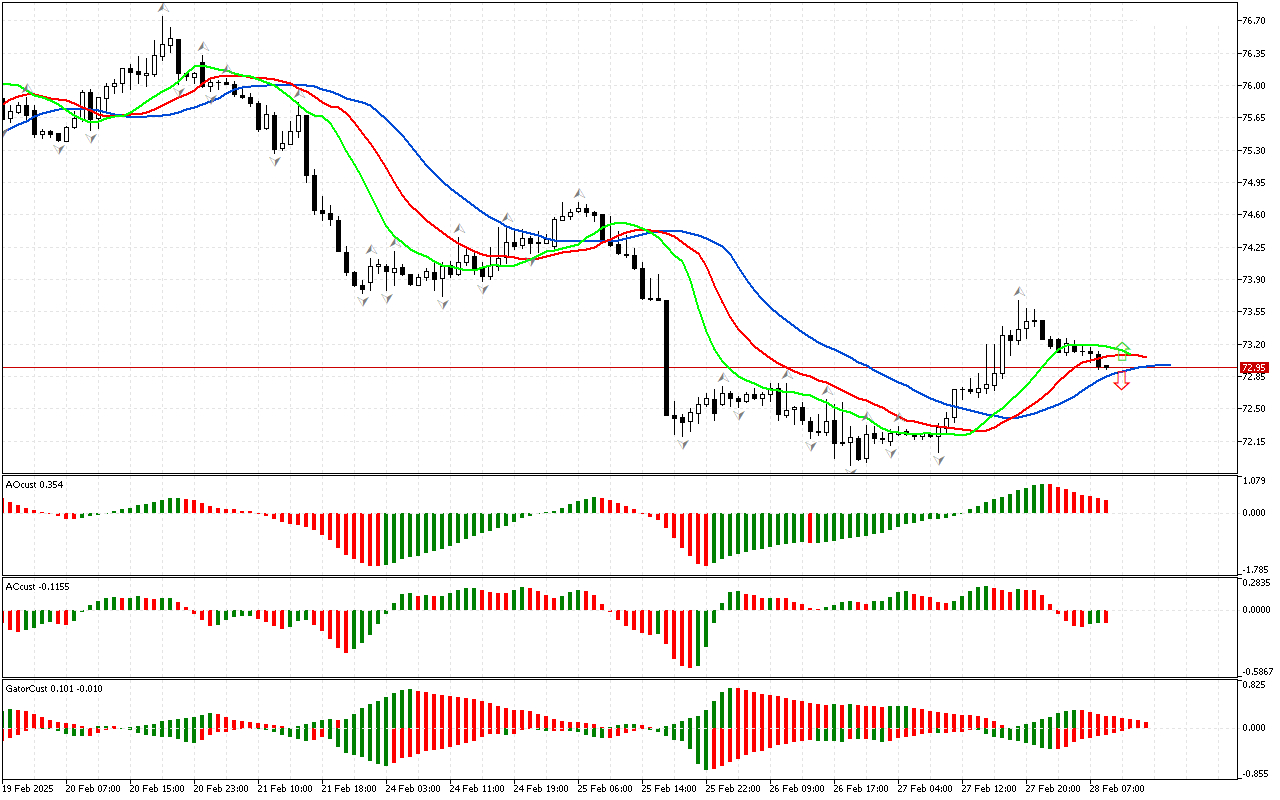Click the 1.079 value on the AOcust scale
The image size is (1280, 800).
1253,481
